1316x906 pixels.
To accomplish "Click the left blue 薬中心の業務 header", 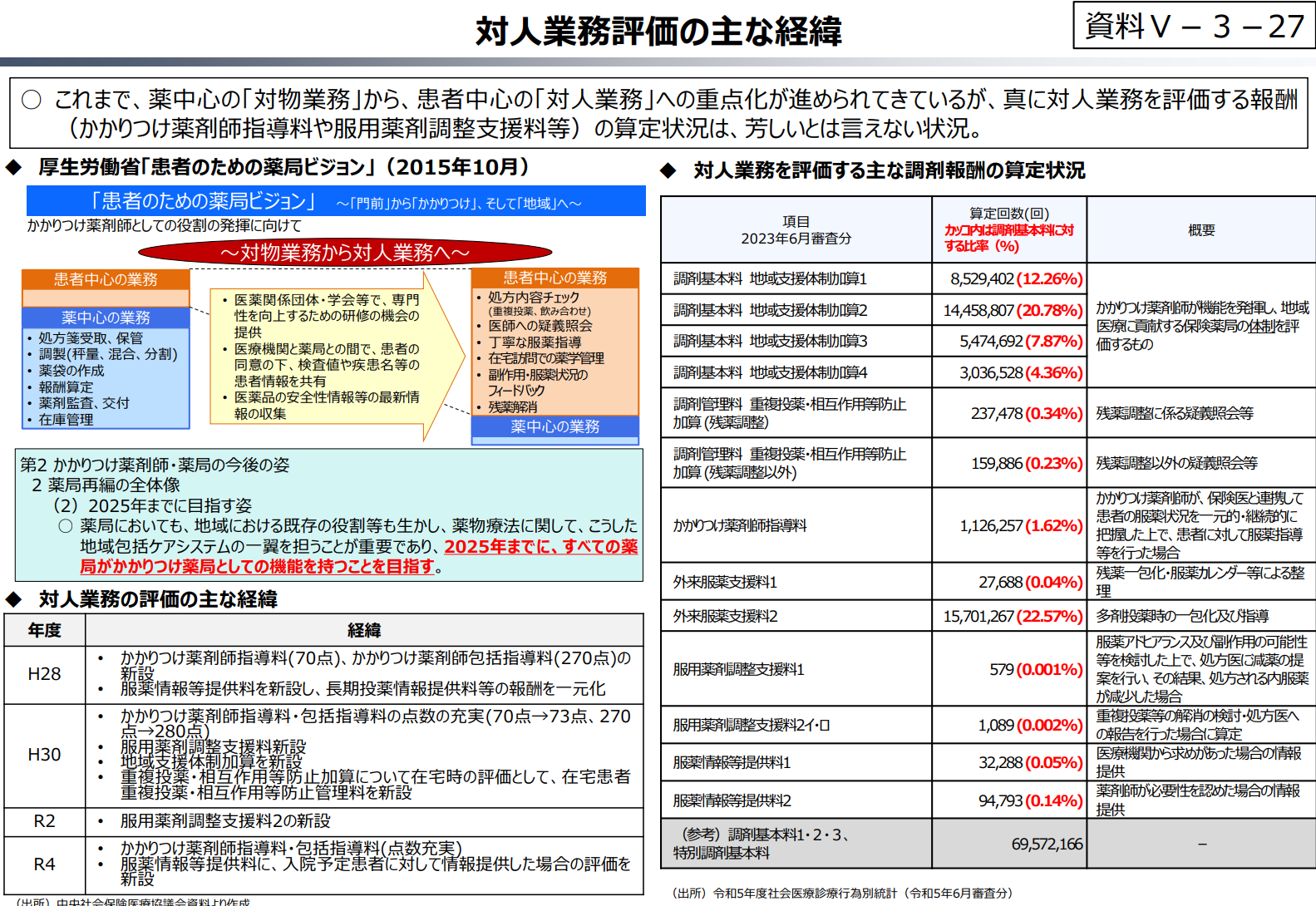I will click(106, 318).
